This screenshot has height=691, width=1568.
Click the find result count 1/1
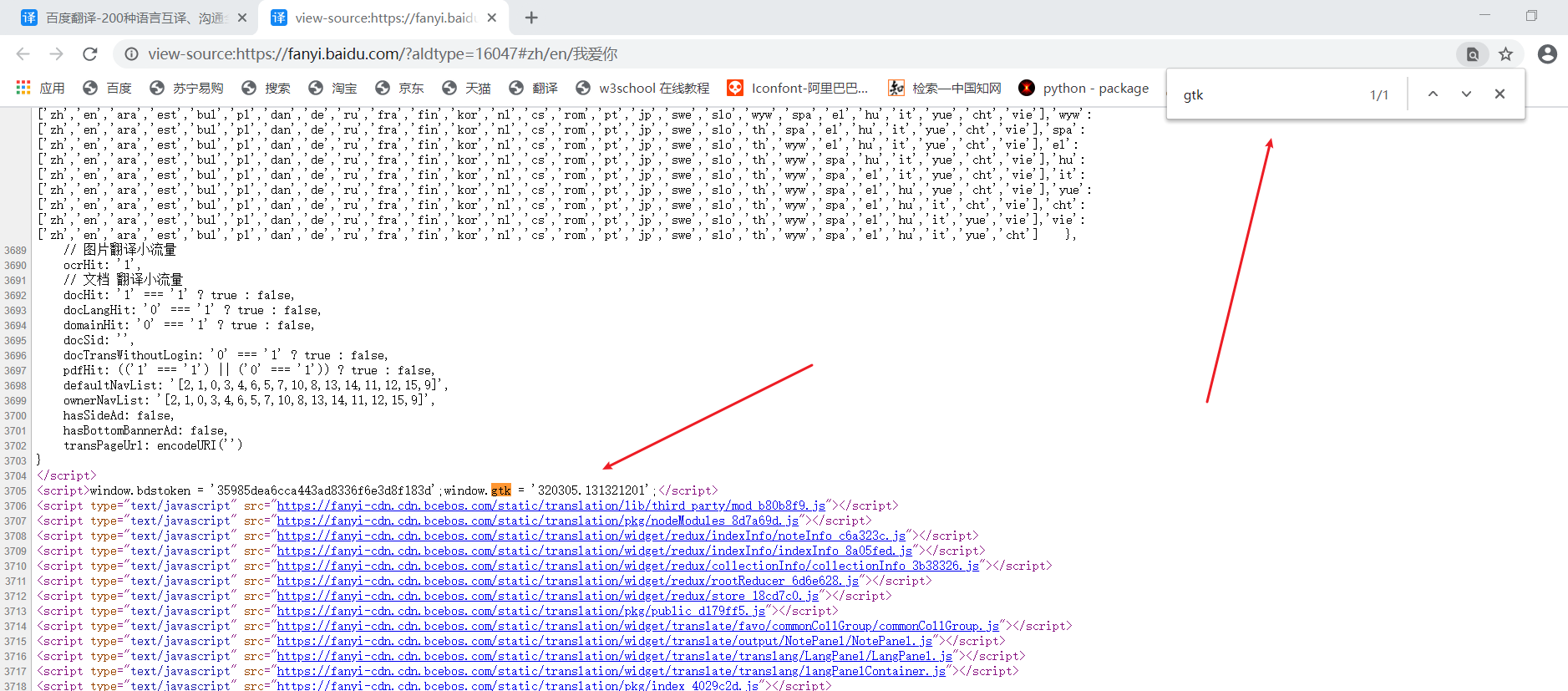[1379, 95]
